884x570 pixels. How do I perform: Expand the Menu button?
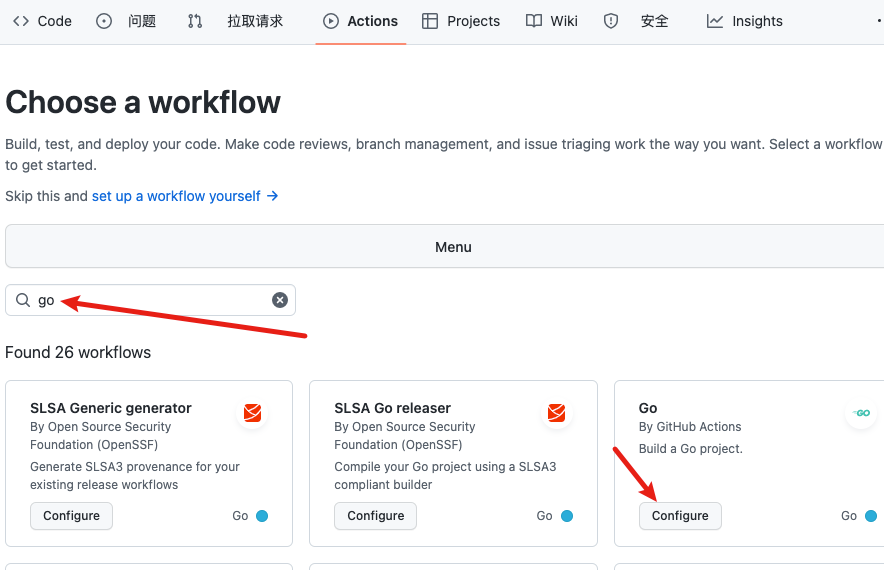pos(453,247)
